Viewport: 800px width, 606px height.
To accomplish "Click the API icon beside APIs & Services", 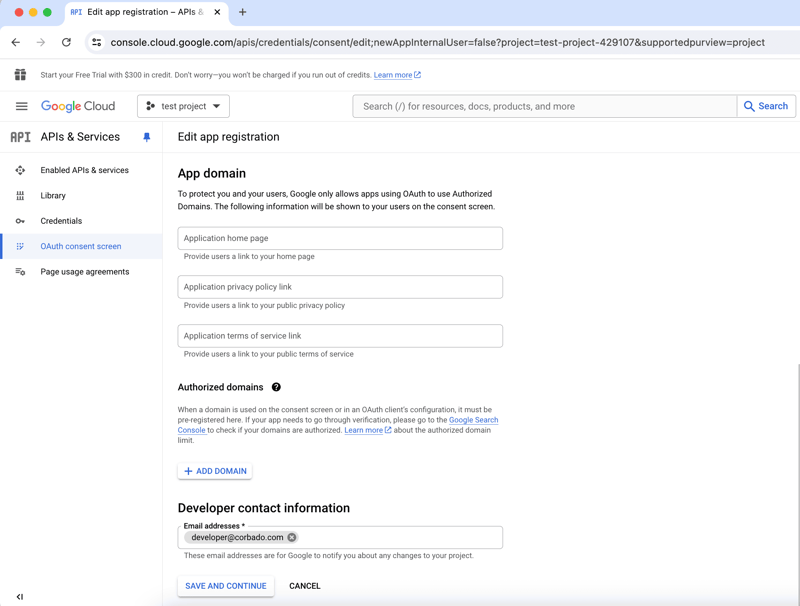I will pos(20,137).
